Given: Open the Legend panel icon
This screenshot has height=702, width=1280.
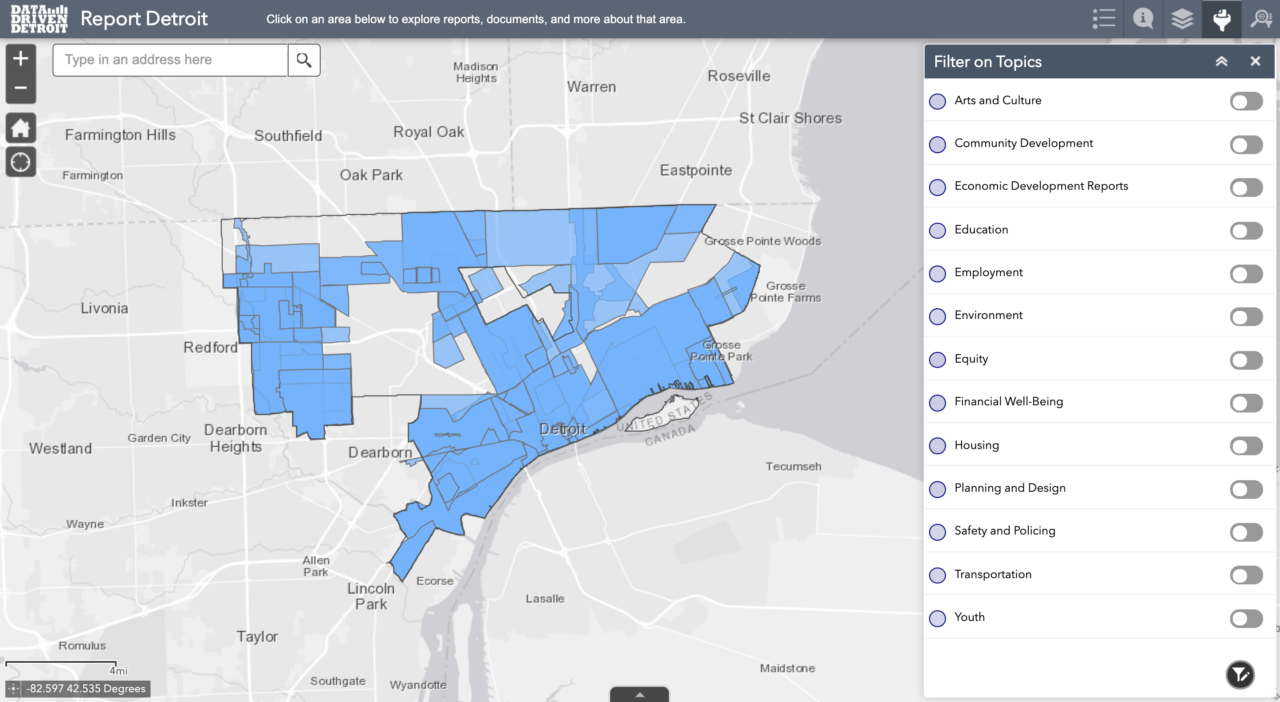Looking at the screenshot, I should coord(1103,18).
